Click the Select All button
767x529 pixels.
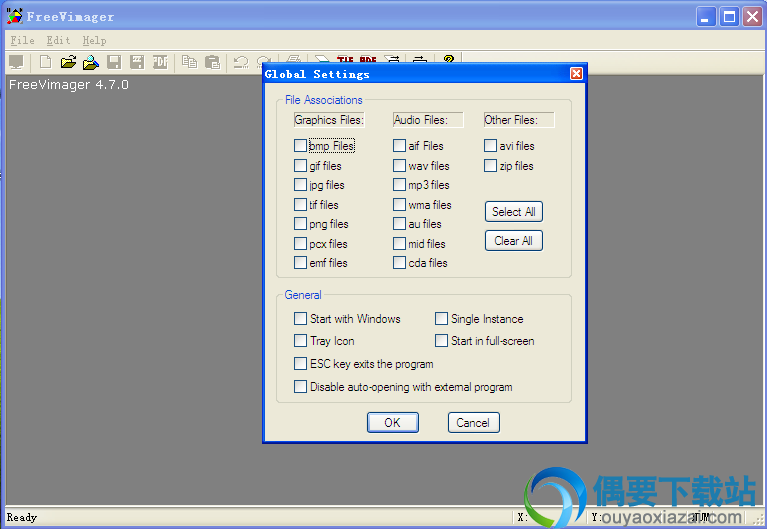(514, 211)
